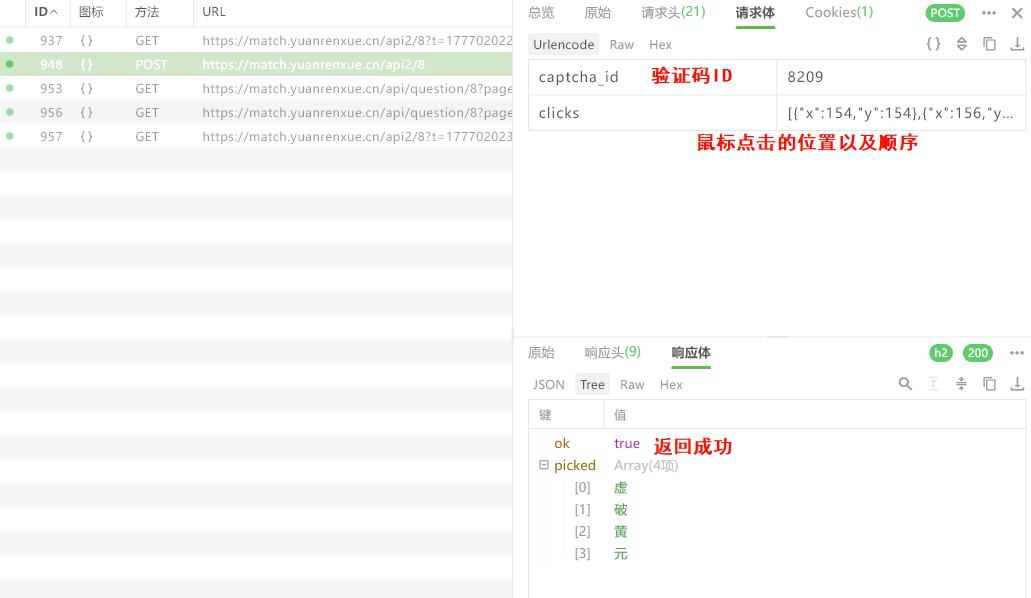The image size is (1031, 598).
Task: Click the green status dot on row 937
Action: 10,40
